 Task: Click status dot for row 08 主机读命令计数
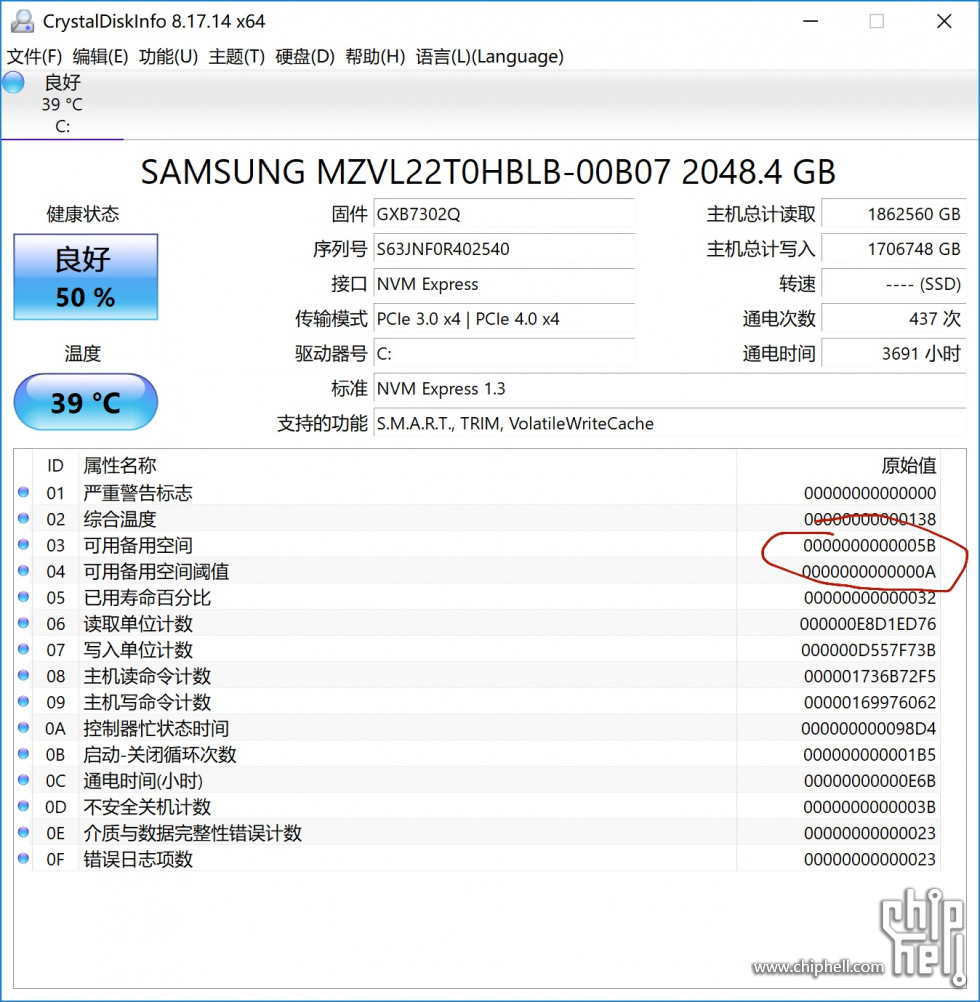(x=24, y=675)
